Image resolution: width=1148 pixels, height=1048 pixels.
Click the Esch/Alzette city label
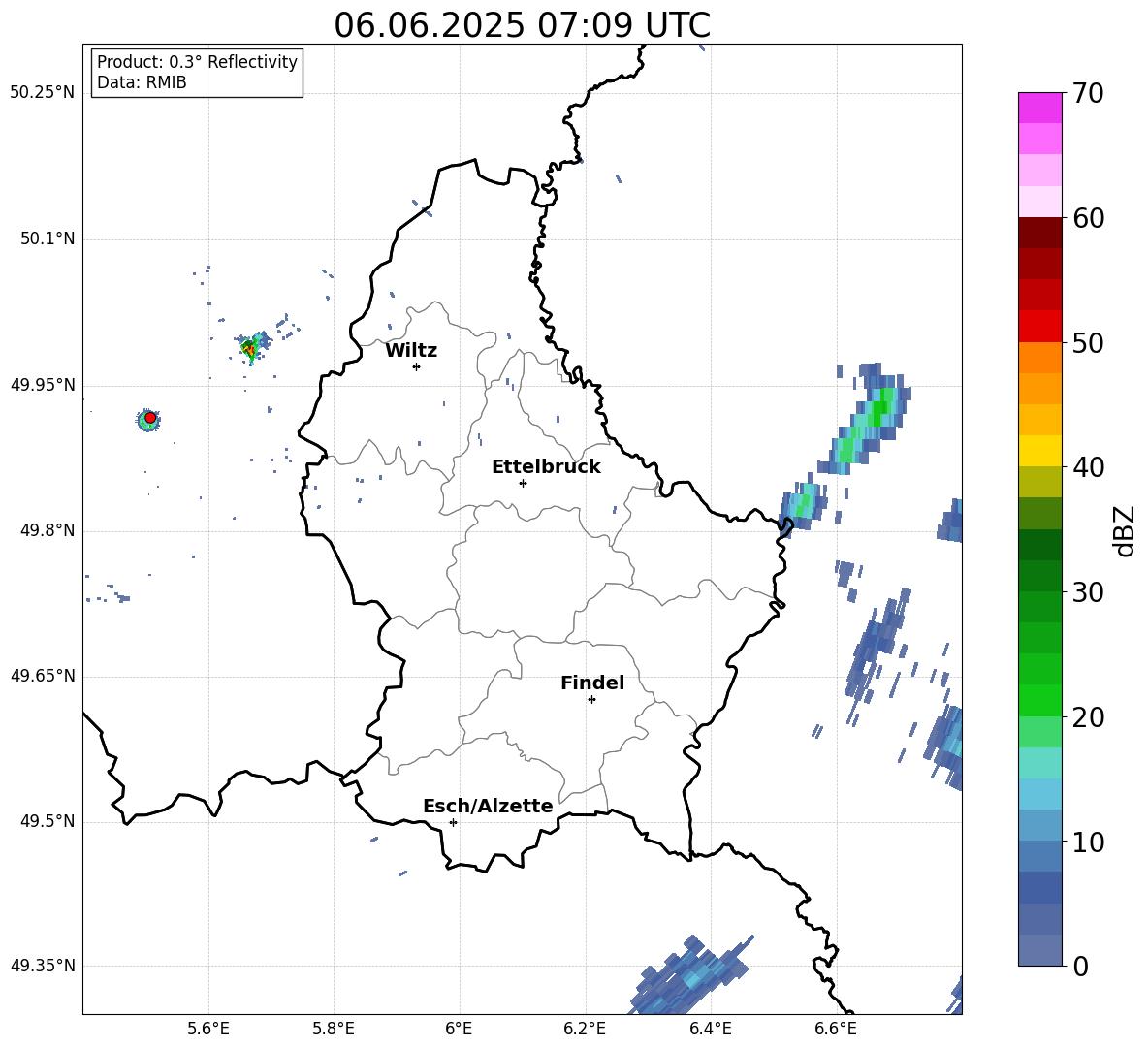coord(488,806)
